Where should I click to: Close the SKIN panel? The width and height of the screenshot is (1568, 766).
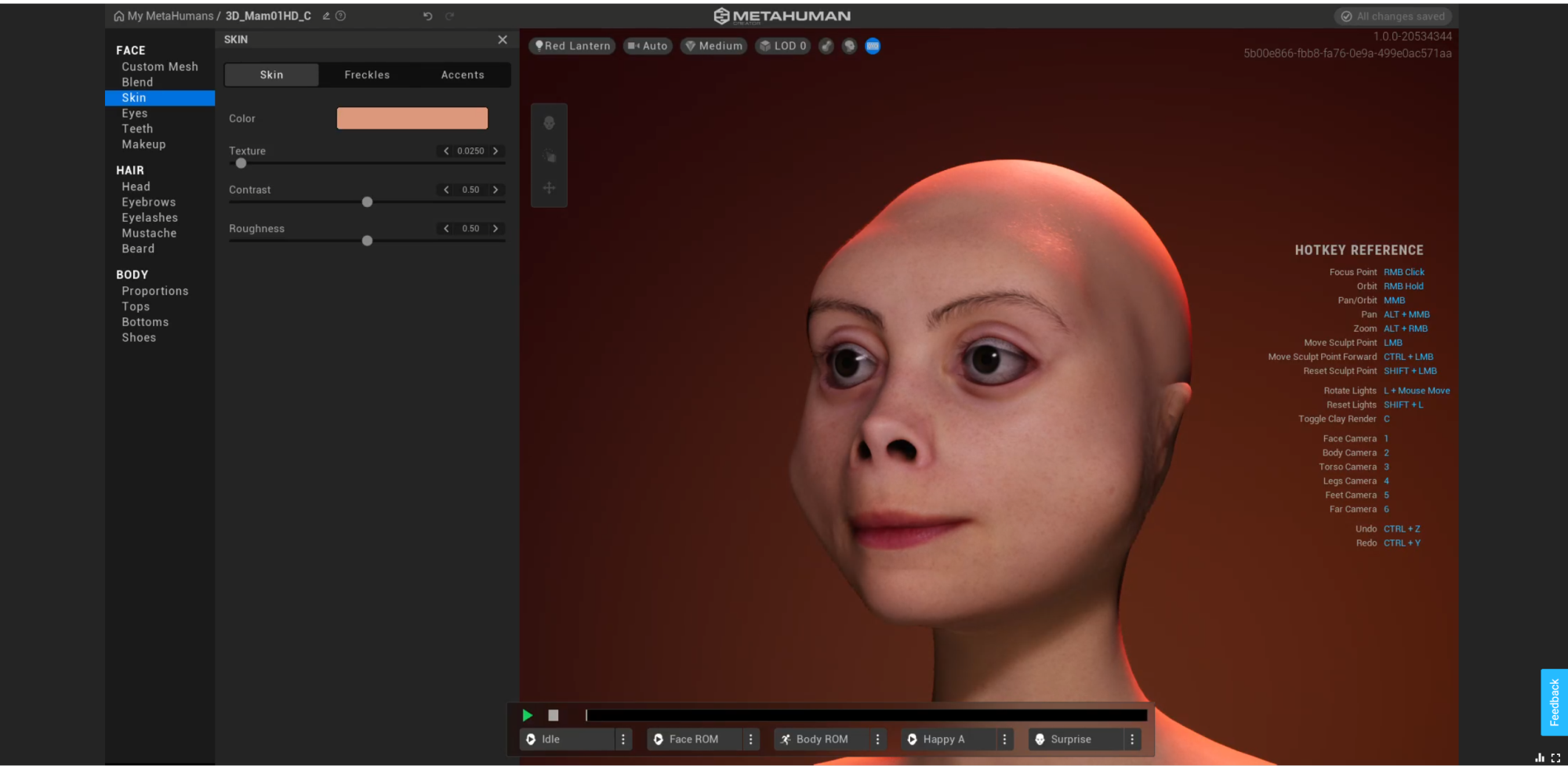click(503, 39)
